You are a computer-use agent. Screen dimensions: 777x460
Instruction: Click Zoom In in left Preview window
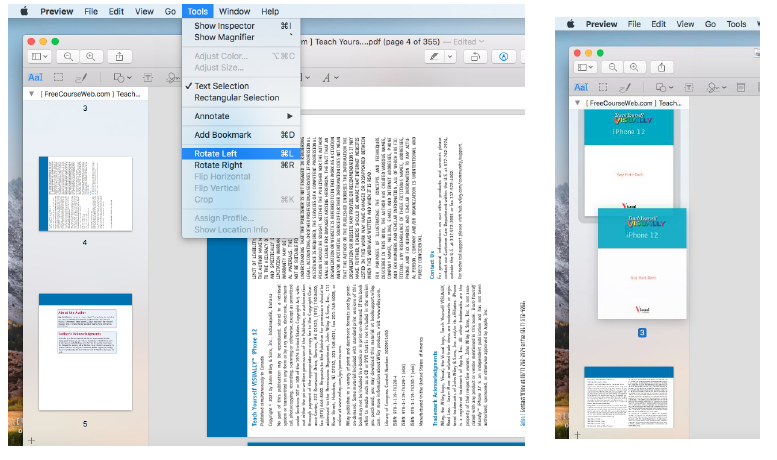pyautogui.click(x=92, y=57)
